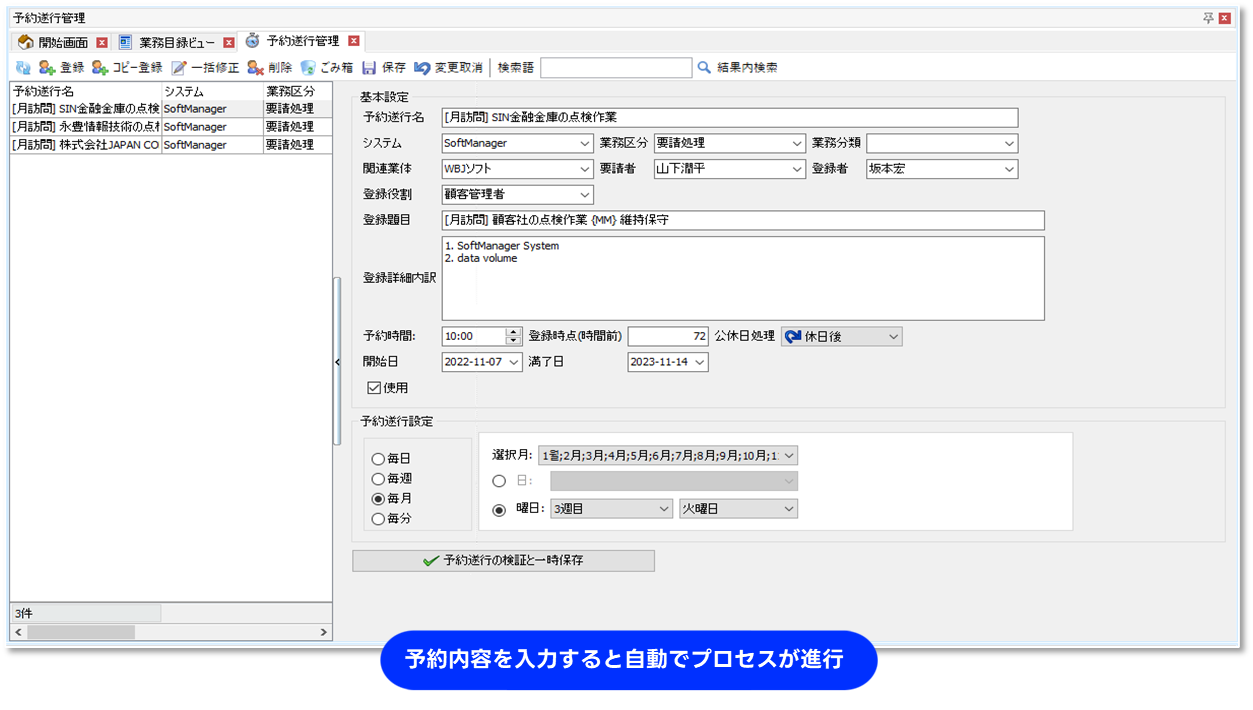The height and width of the screenshot is (710, 1253).
Task: Open 一括修正 bulk edit tool
Action: [x=179, y=68]
